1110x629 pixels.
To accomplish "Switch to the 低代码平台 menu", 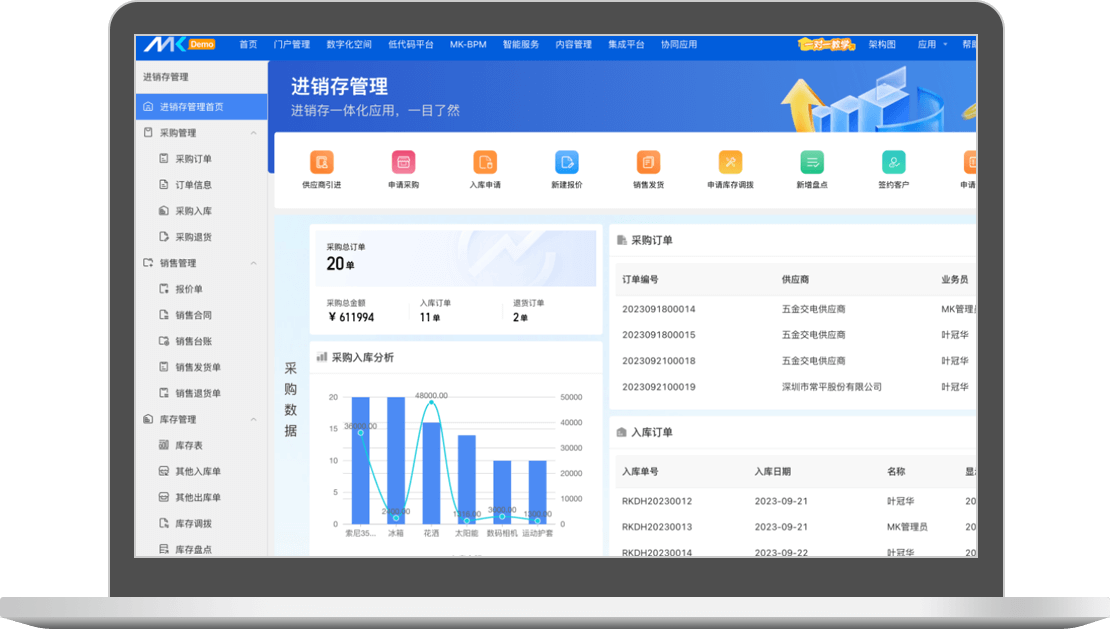I will tap(410, 45).
